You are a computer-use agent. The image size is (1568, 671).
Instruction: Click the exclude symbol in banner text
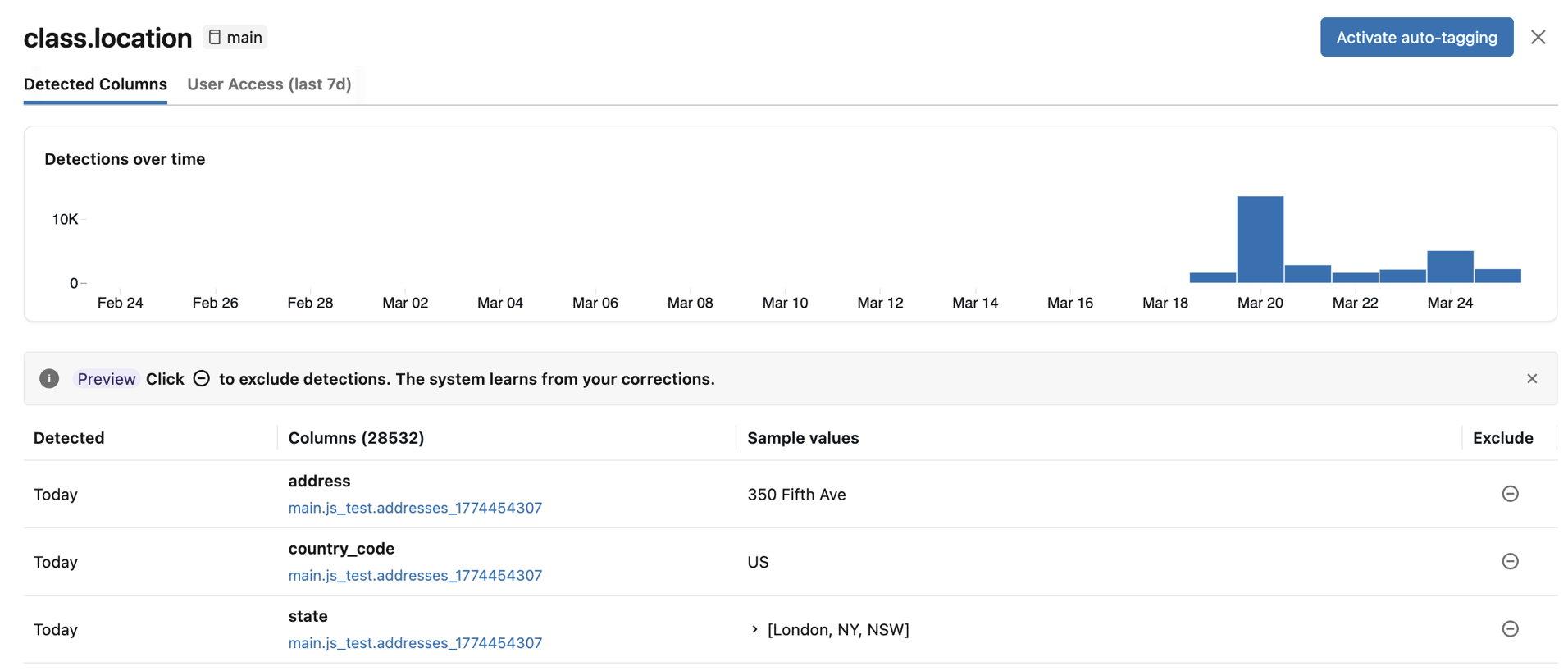201,378
